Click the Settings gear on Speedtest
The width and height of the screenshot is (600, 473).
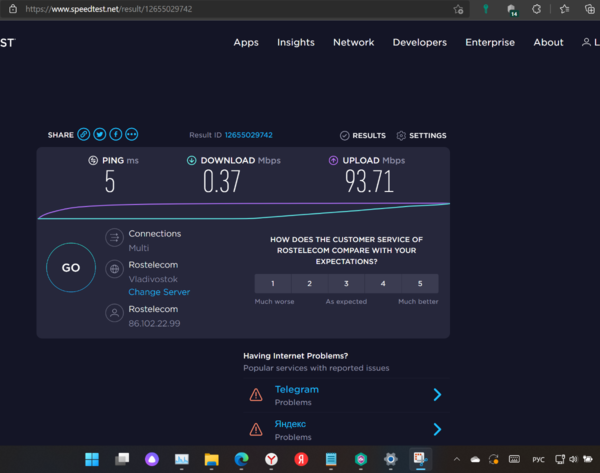click(x=421, y=136)
